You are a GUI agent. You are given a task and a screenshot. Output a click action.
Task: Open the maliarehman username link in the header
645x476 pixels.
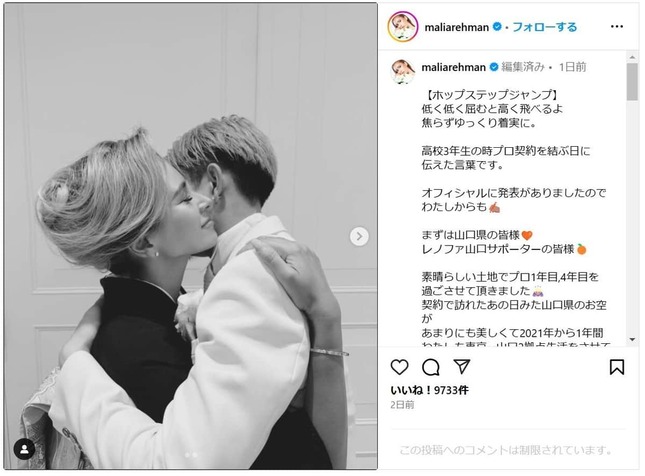tap(457, 27)
